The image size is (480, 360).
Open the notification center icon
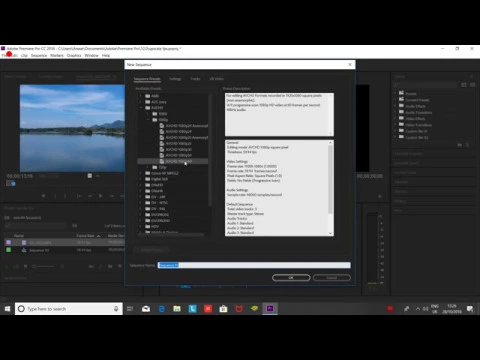pyautogui.click(x=470, y=309)
